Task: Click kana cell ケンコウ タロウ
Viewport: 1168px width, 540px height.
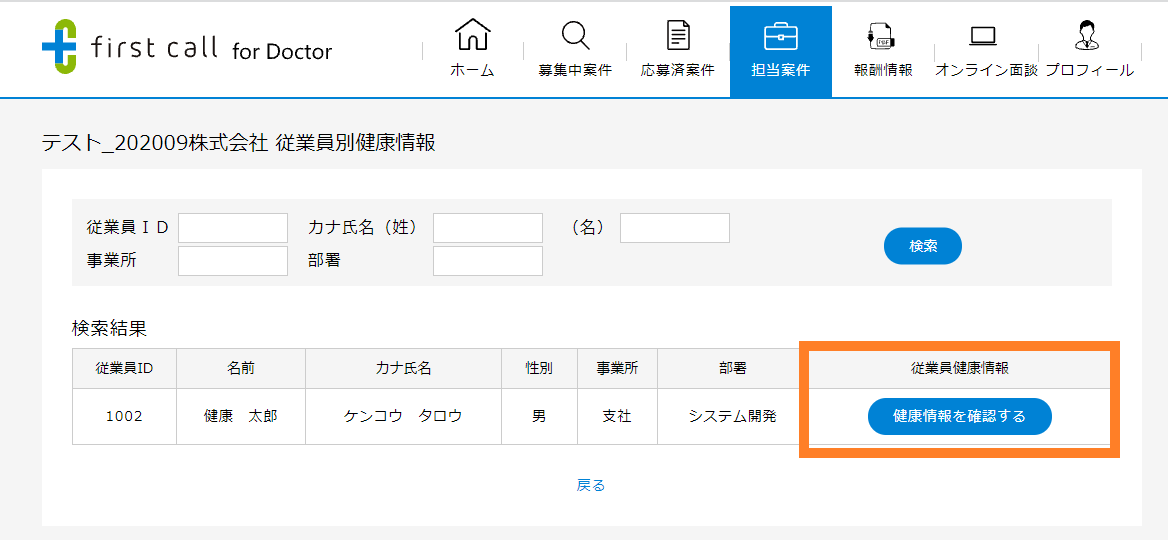Action: 403,416
